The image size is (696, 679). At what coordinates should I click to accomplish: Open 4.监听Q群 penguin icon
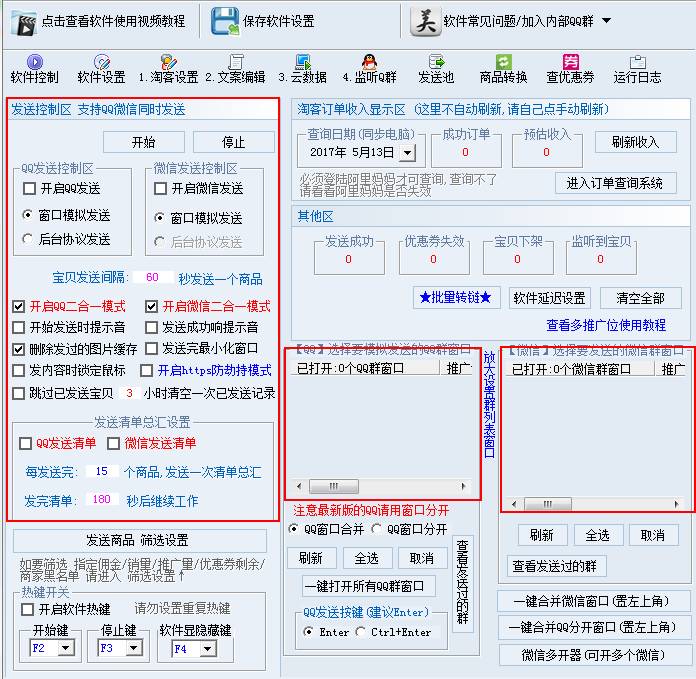(369, 62)
